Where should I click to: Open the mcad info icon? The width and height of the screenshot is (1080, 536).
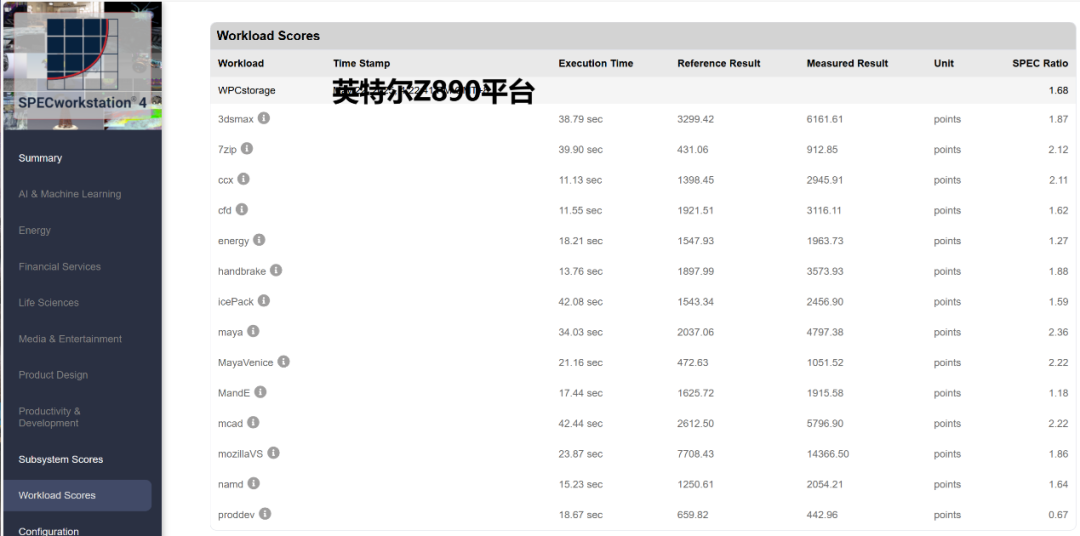click(x=253, y=422)
